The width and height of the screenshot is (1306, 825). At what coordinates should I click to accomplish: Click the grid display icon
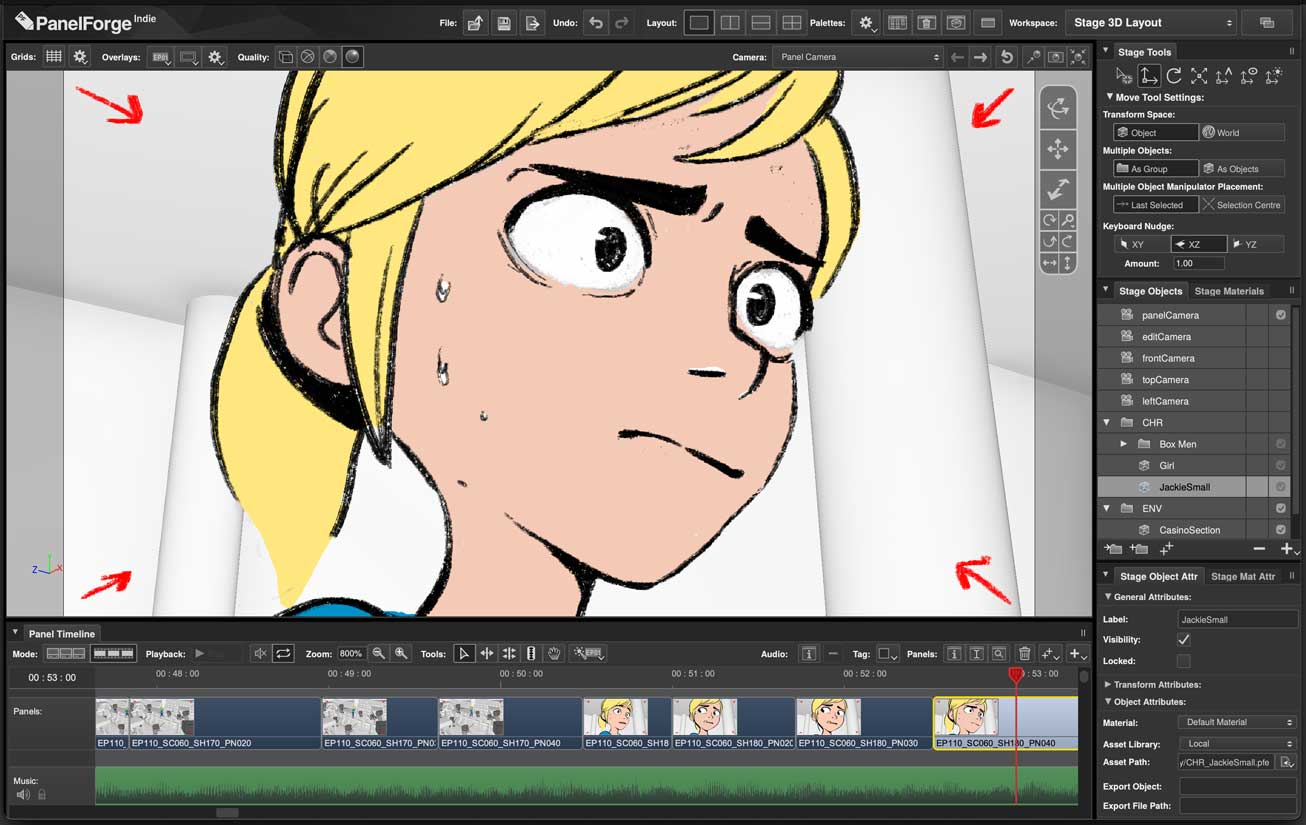point(54,57)
